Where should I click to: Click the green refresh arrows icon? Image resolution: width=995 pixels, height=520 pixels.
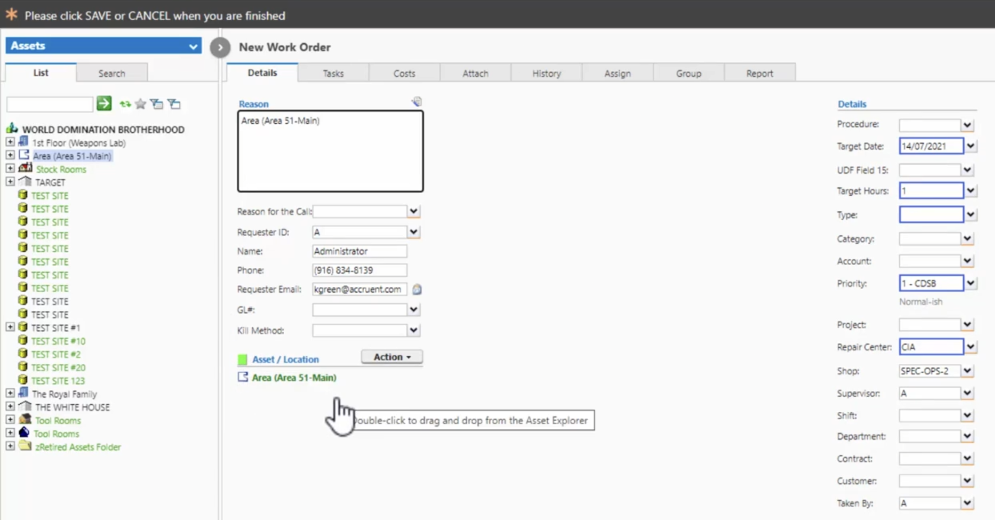tap(125, 104)
